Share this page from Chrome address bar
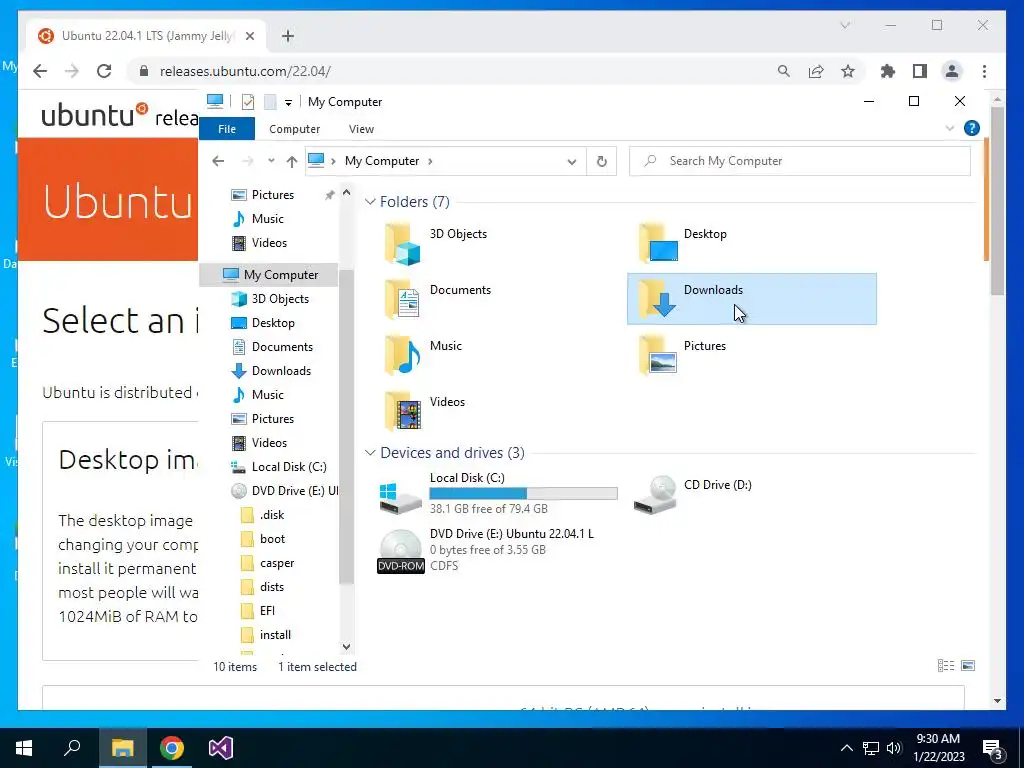1024x768 pixels. tap(816, 71)
